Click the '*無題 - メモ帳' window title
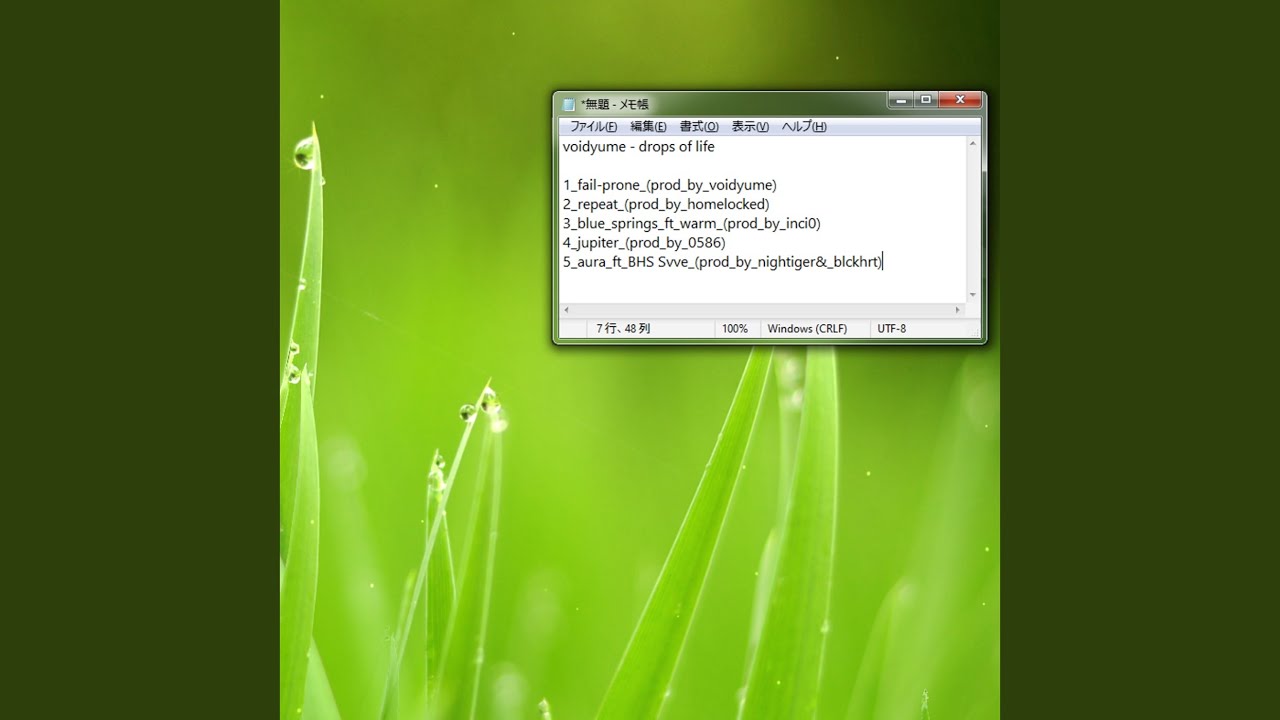 614,104
